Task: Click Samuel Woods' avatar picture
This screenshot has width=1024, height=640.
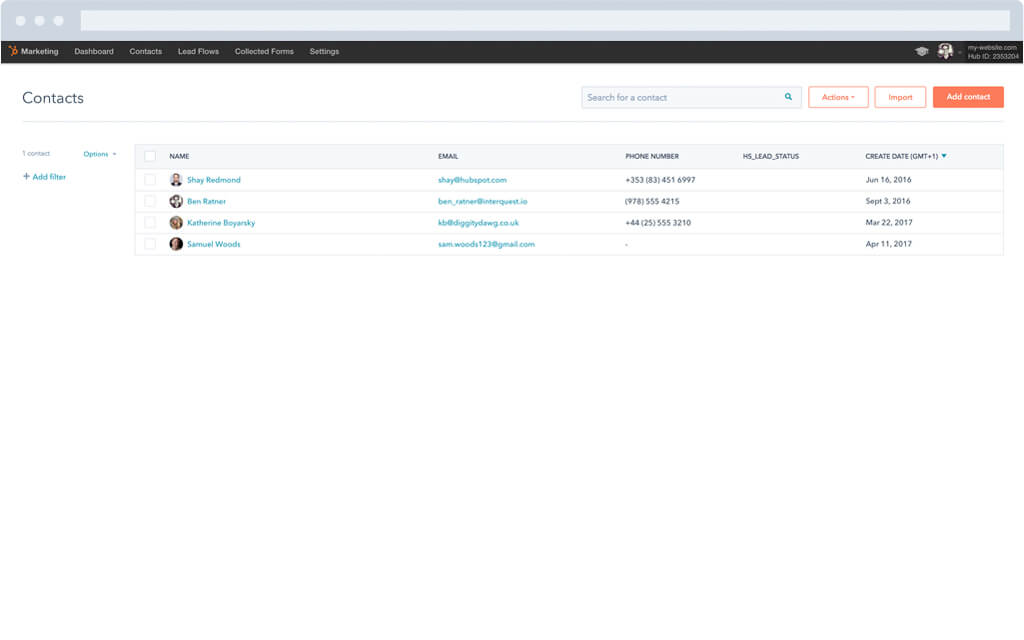Action: [176, 244]
